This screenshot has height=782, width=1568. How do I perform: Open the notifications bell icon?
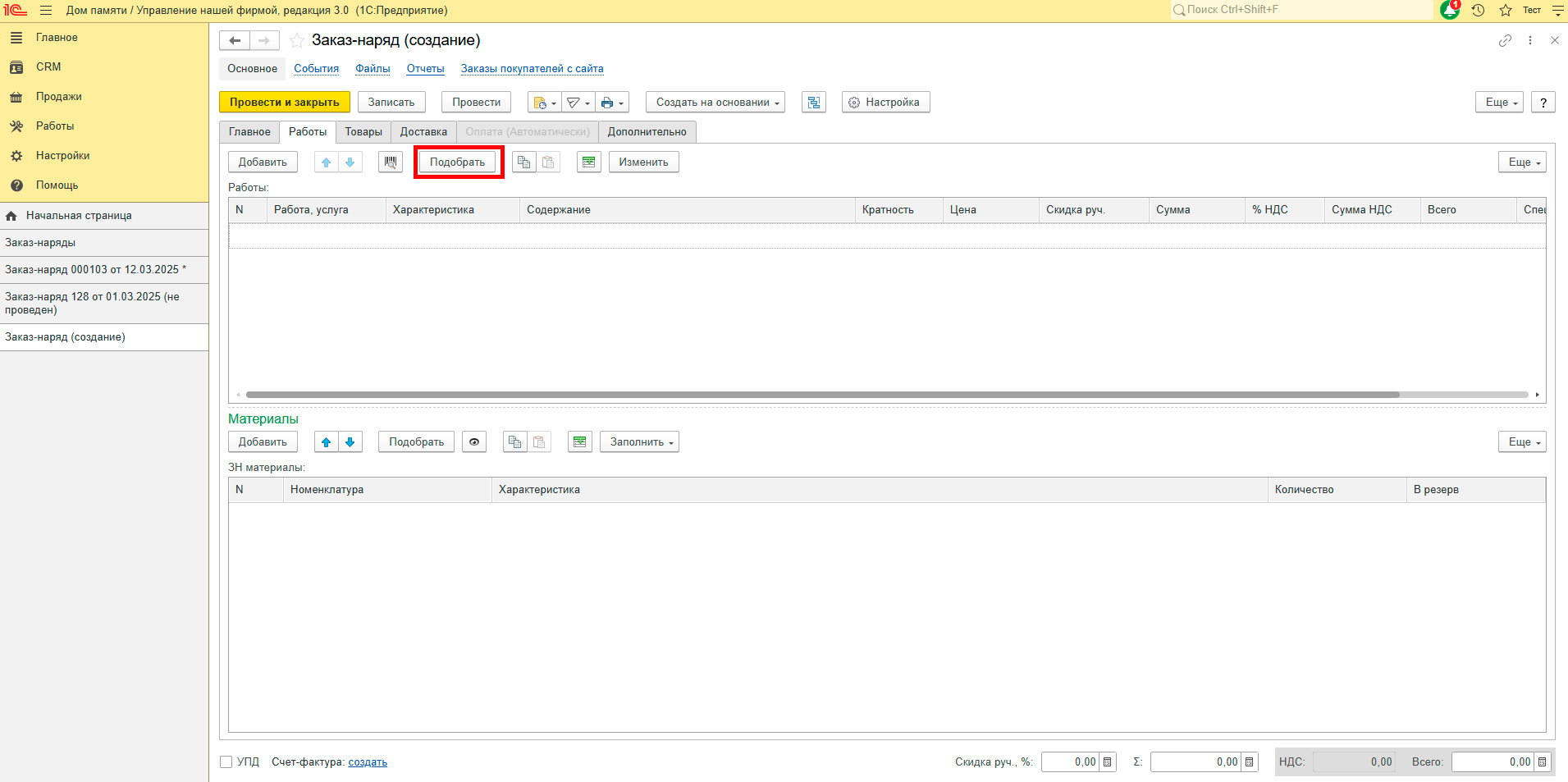1449,10
